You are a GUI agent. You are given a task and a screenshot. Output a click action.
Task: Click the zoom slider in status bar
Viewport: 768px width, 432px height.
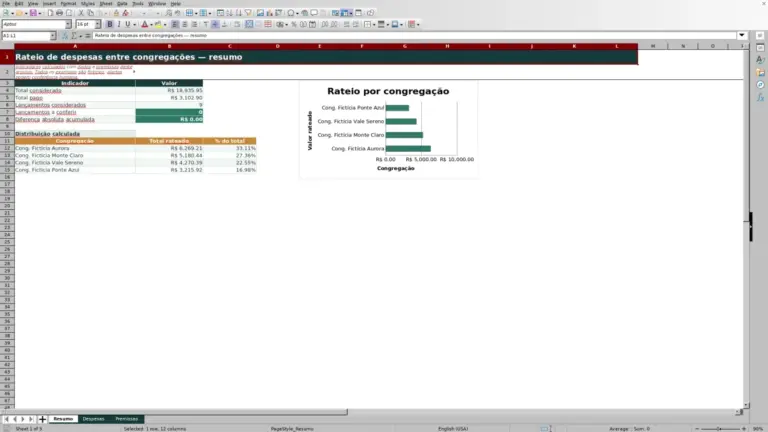[x=720, y=429]
